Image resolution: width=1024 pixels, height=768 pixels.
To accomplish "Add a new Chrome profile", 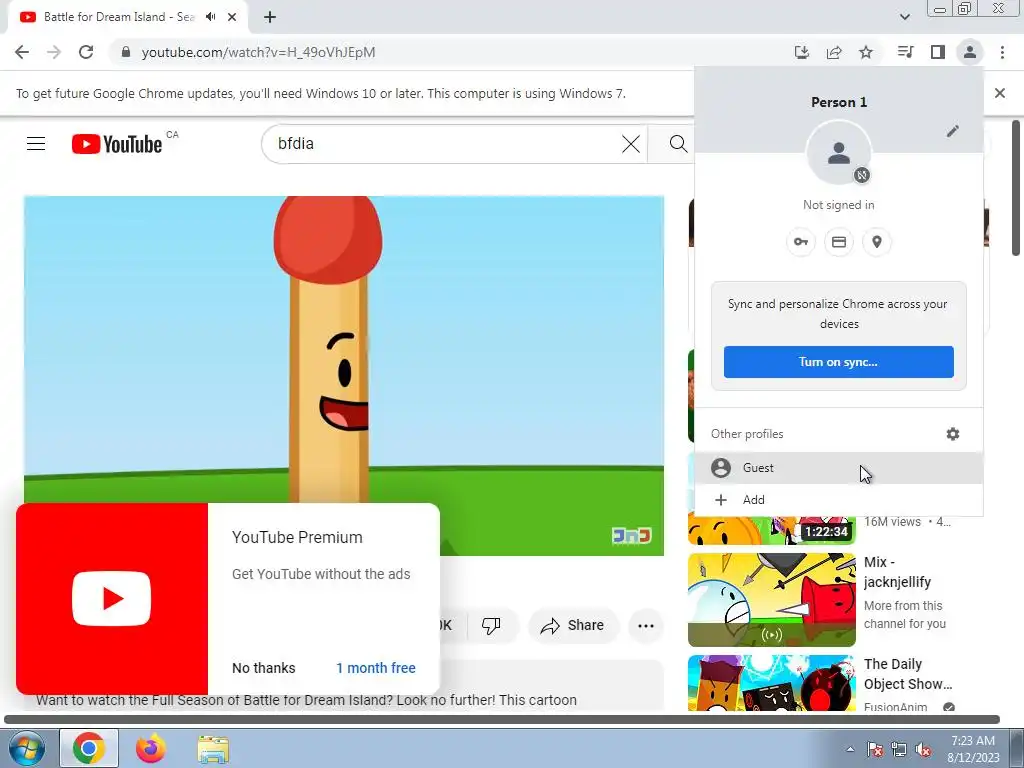I will (839, 500).
